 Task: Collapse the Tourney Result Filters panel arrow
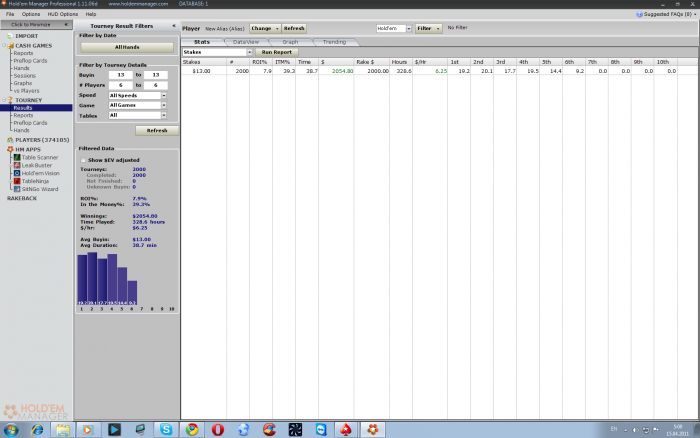click(174, 26)
